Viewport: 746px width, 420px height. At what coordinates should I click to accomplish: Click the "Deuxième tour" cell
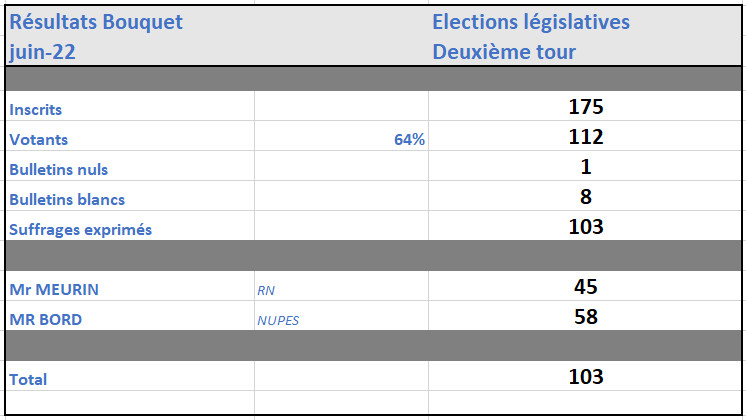coord(504,52)
